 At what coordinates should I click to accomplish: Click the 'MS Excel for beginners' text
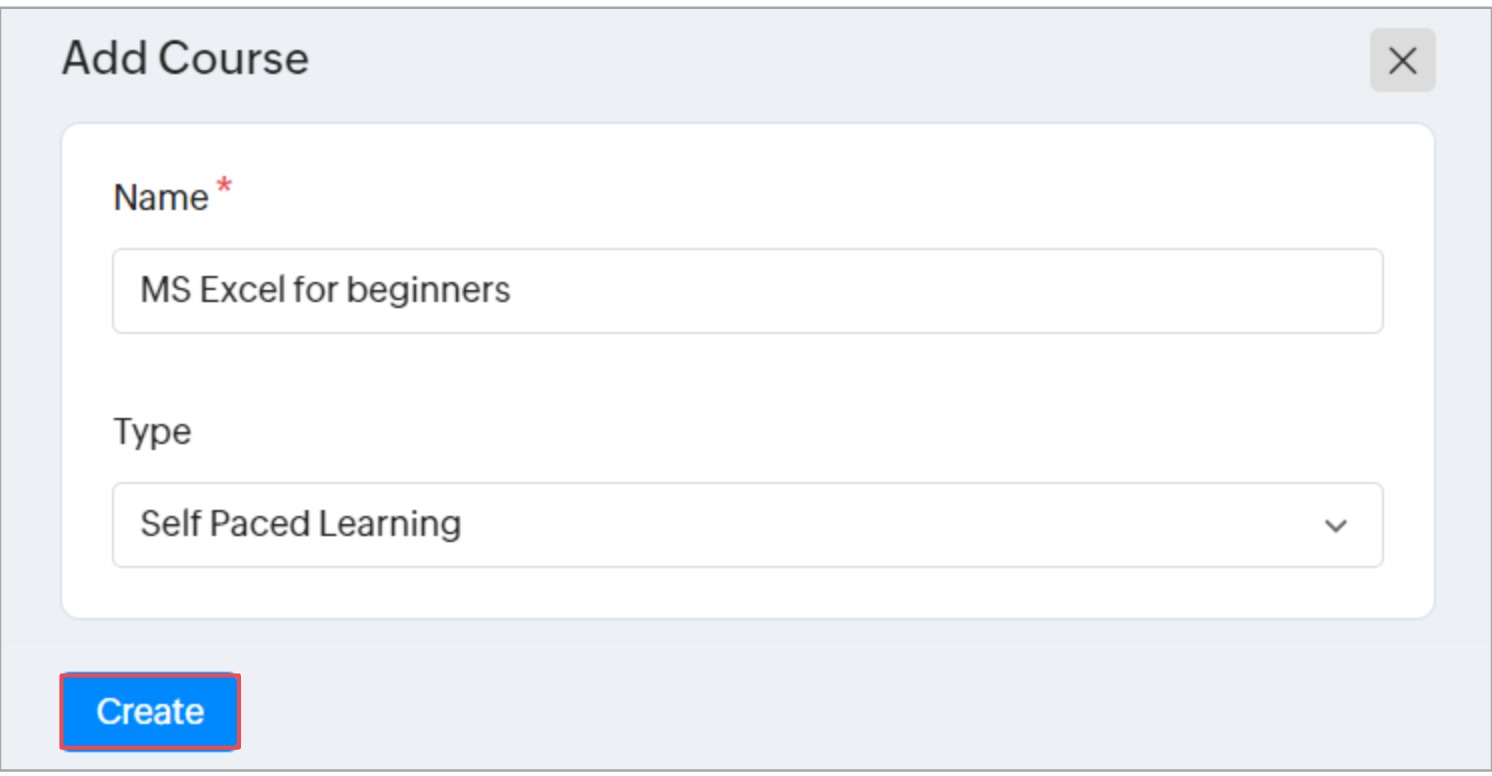[x=325, y=291]
